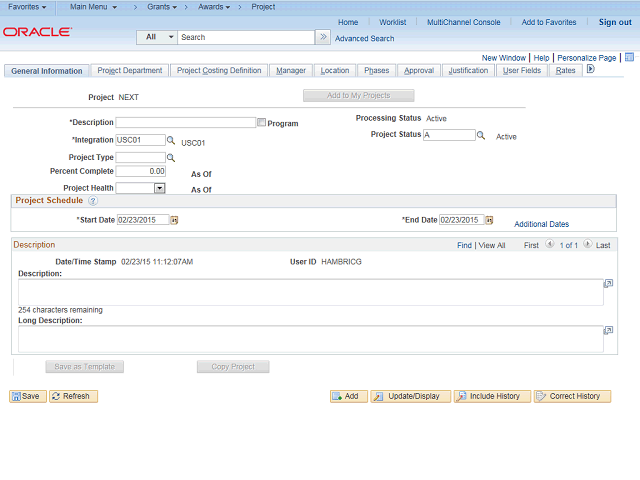Show more tabs with the arrow icon

[x=590, y=69]
